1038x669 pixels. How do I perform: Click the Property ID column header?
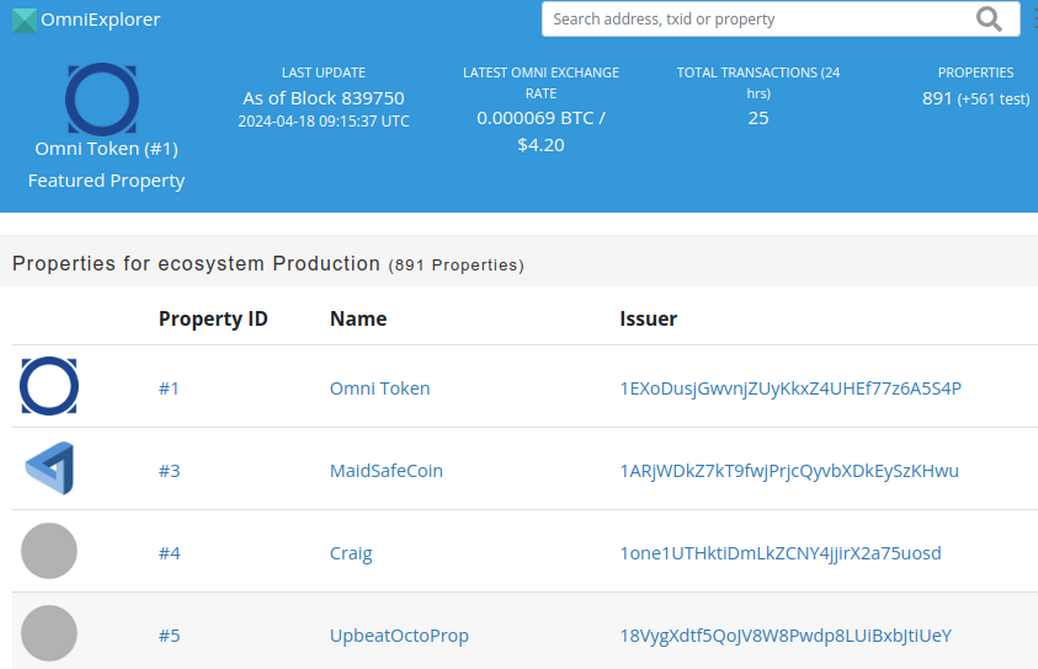click(x=213, y=319)
